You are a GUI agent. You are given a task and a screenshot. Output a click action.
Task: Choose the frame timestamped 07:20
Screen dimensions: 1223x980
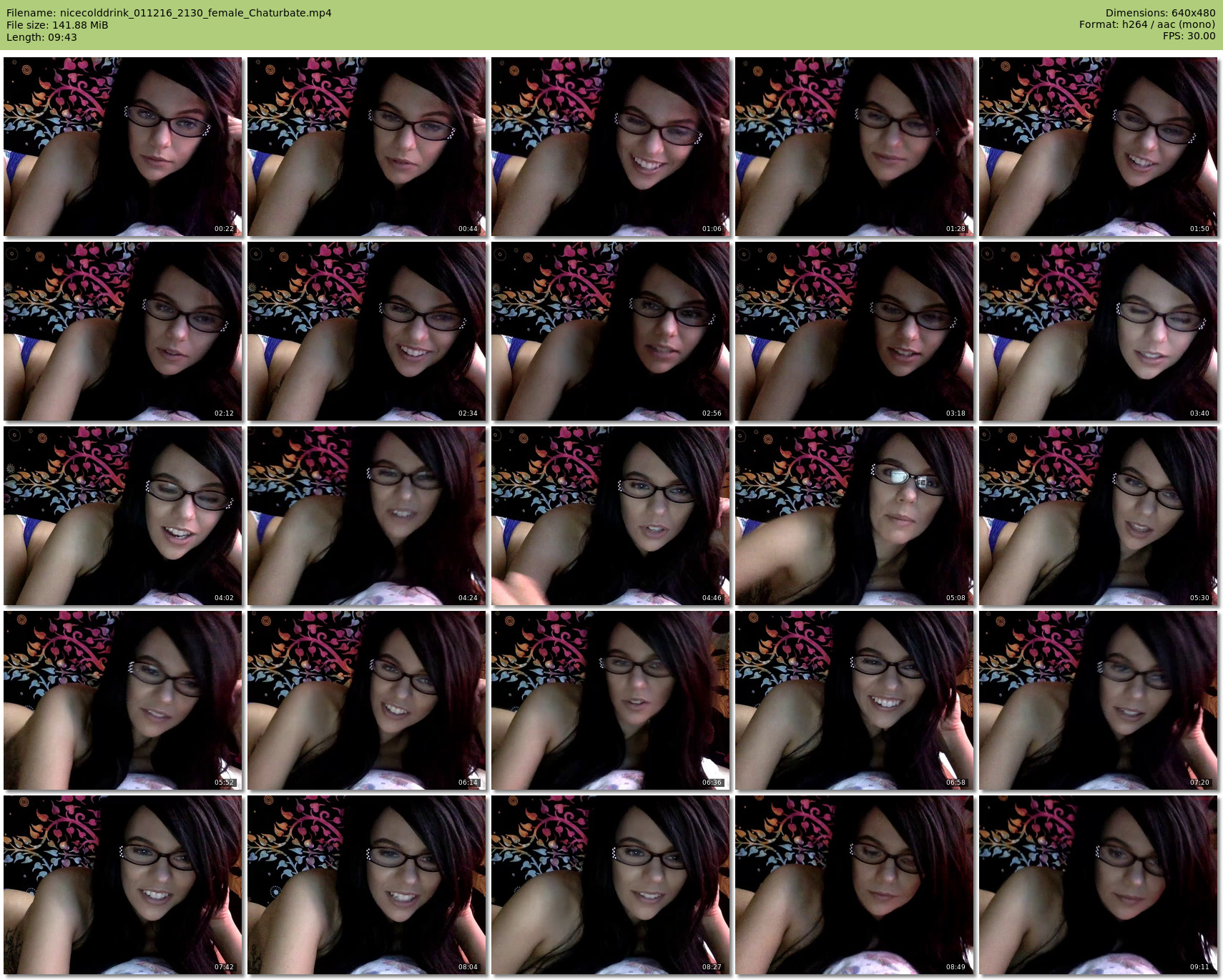click(x=1099, y=700)
